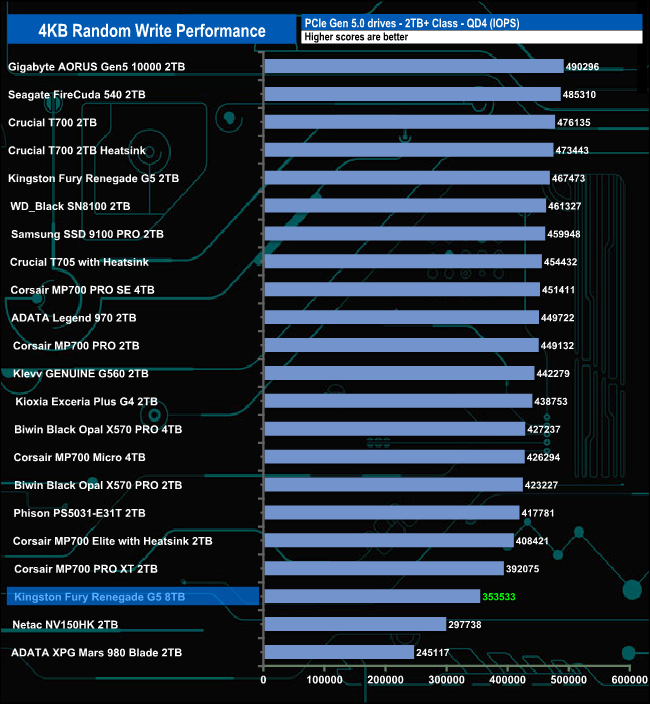Select the Seagate FireCuda 540 2TB label

pos(77,94)
